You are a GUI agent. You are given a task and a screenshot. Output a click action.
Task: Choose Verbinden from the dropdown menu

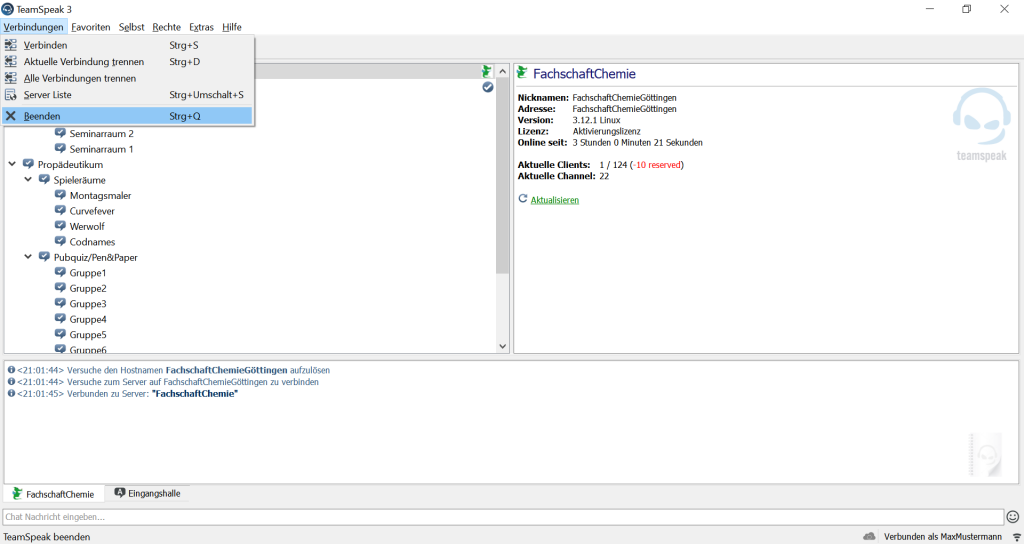[x=127, y=45]
